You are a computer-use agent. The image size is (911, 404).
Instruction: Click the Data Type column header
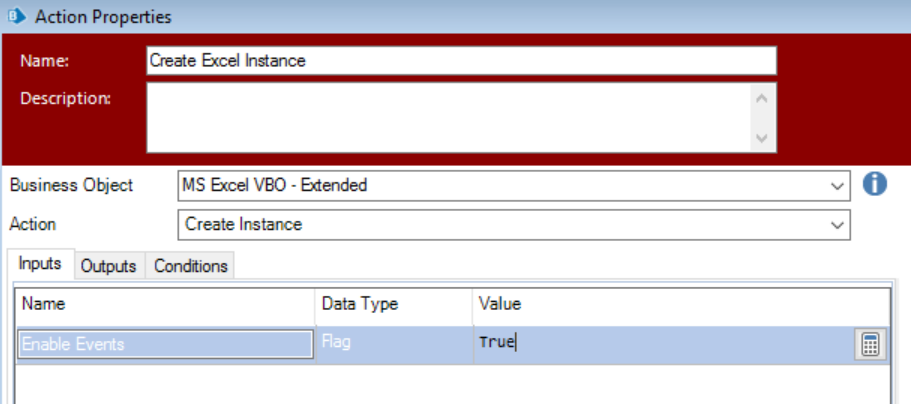tap(394, 304)
